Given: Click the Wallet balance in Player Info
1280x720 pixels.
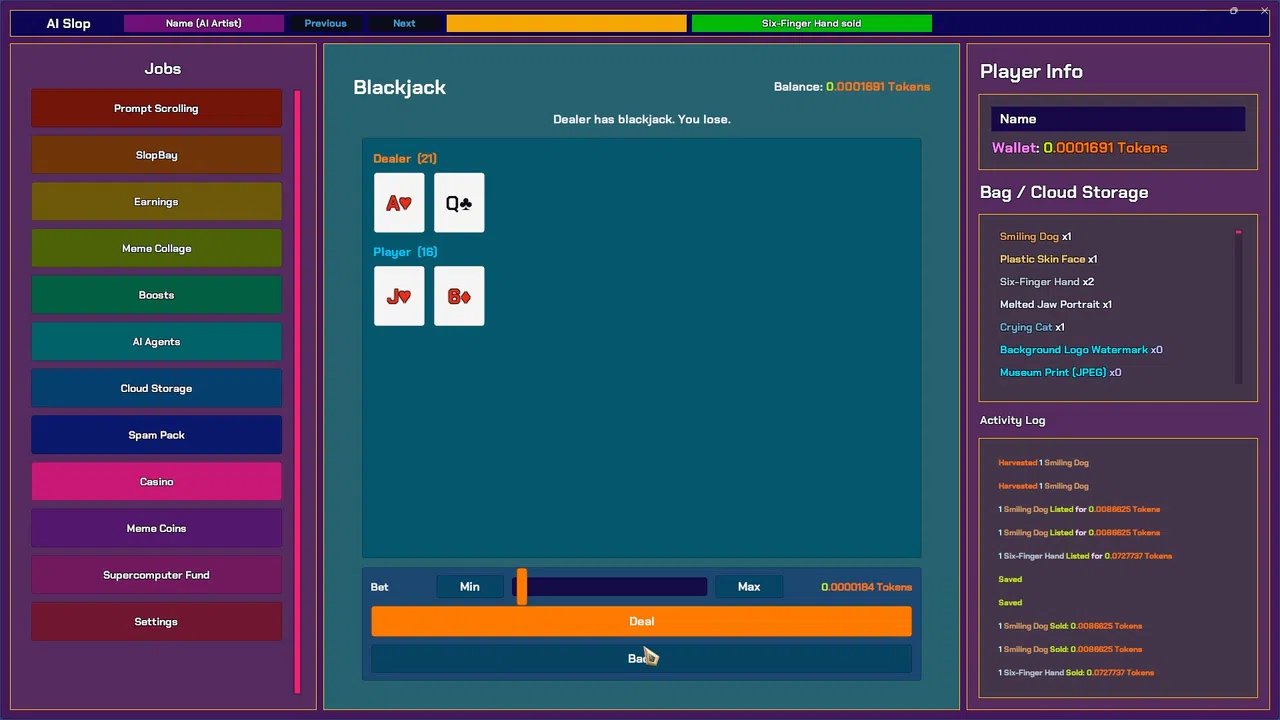Looking at the screenshot, I should coord(1080,148).
